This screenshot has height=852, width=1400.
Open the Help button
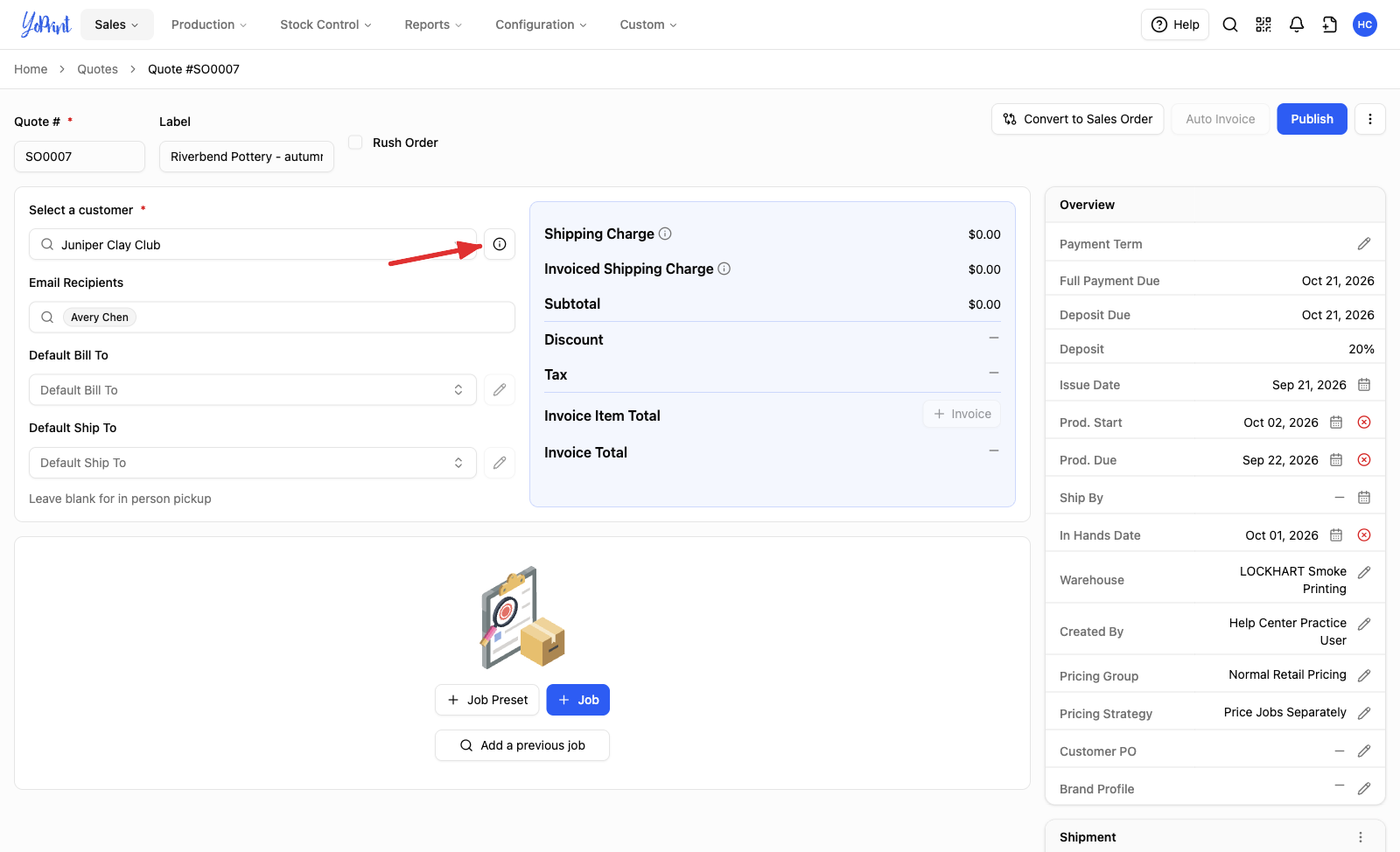click(x=1175, y=24)
